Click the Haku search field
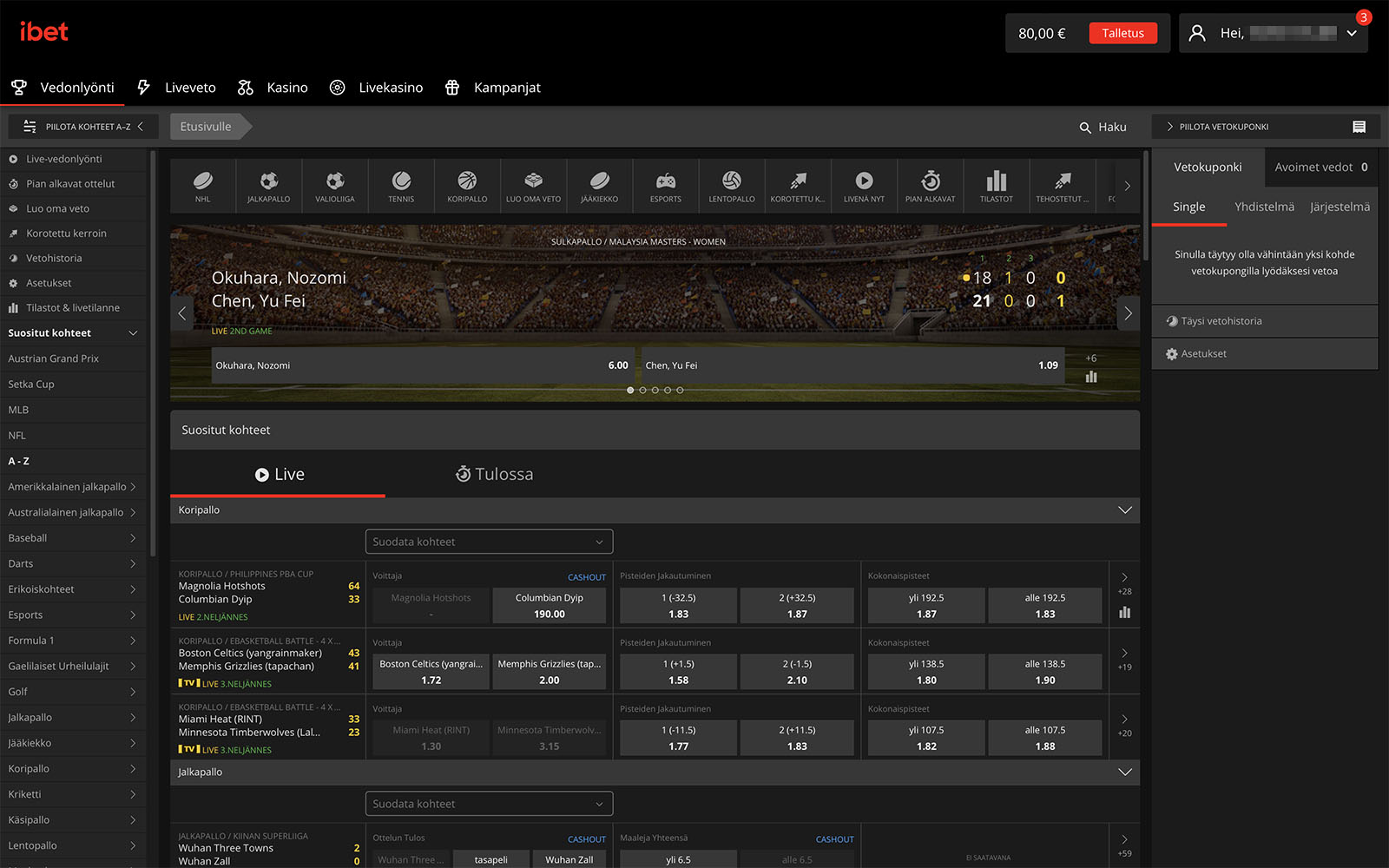Viewport: 1389px width, 868px height. 1103,127
